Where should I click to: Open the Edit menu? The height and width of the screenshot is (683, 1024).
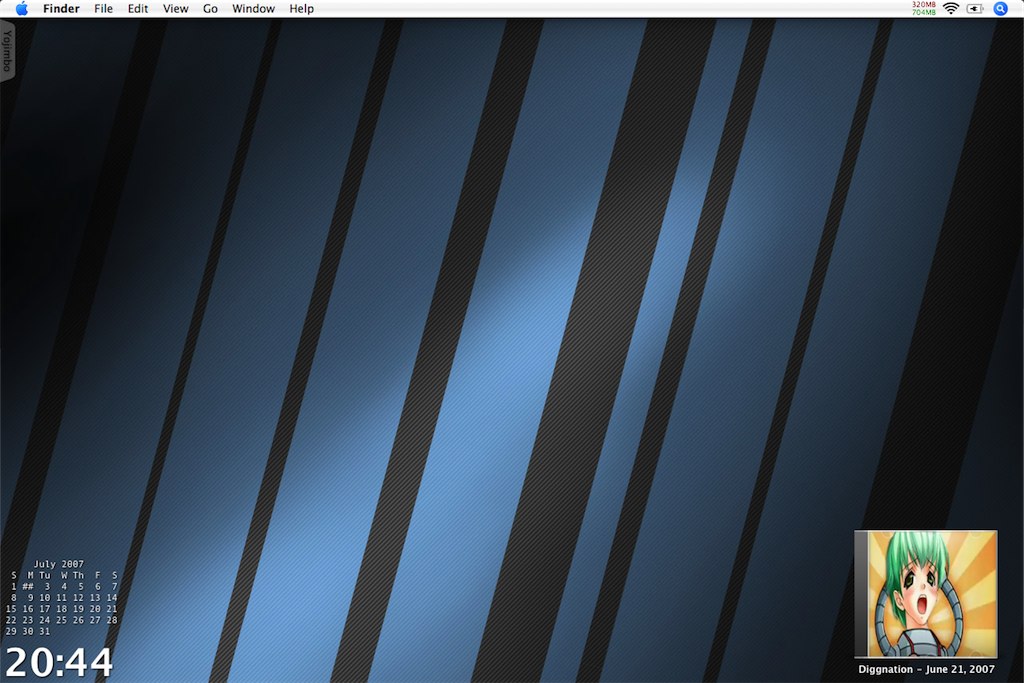click(138, 8)
